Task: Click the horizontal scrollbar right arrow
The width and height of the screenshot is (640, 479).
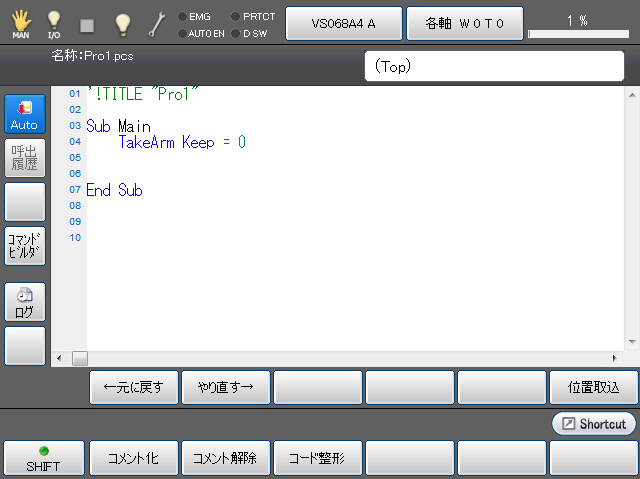Action: pos(615,358)
